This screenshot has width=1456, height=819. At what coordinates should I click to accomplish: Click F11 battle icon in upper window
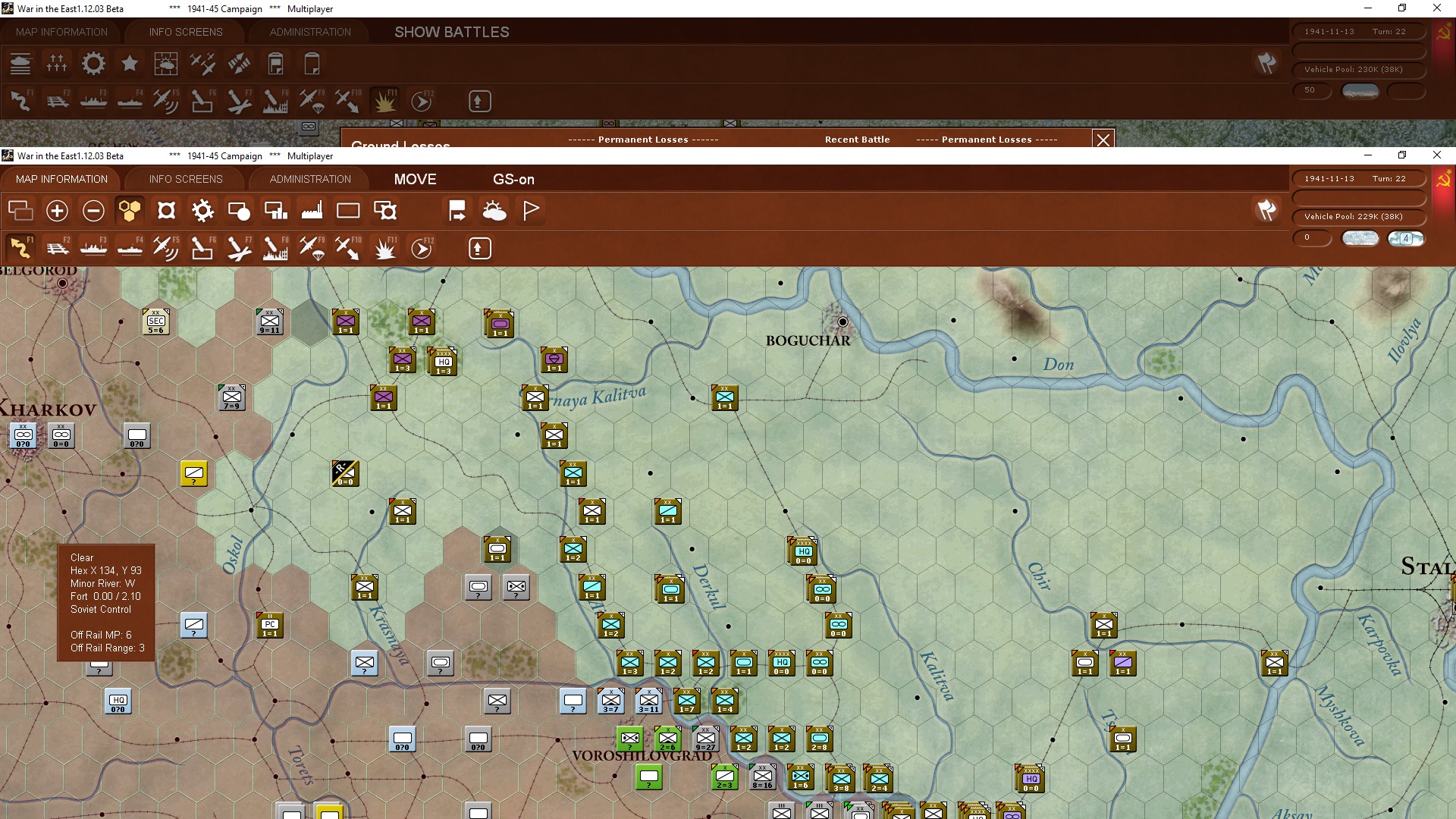[385, 101]
